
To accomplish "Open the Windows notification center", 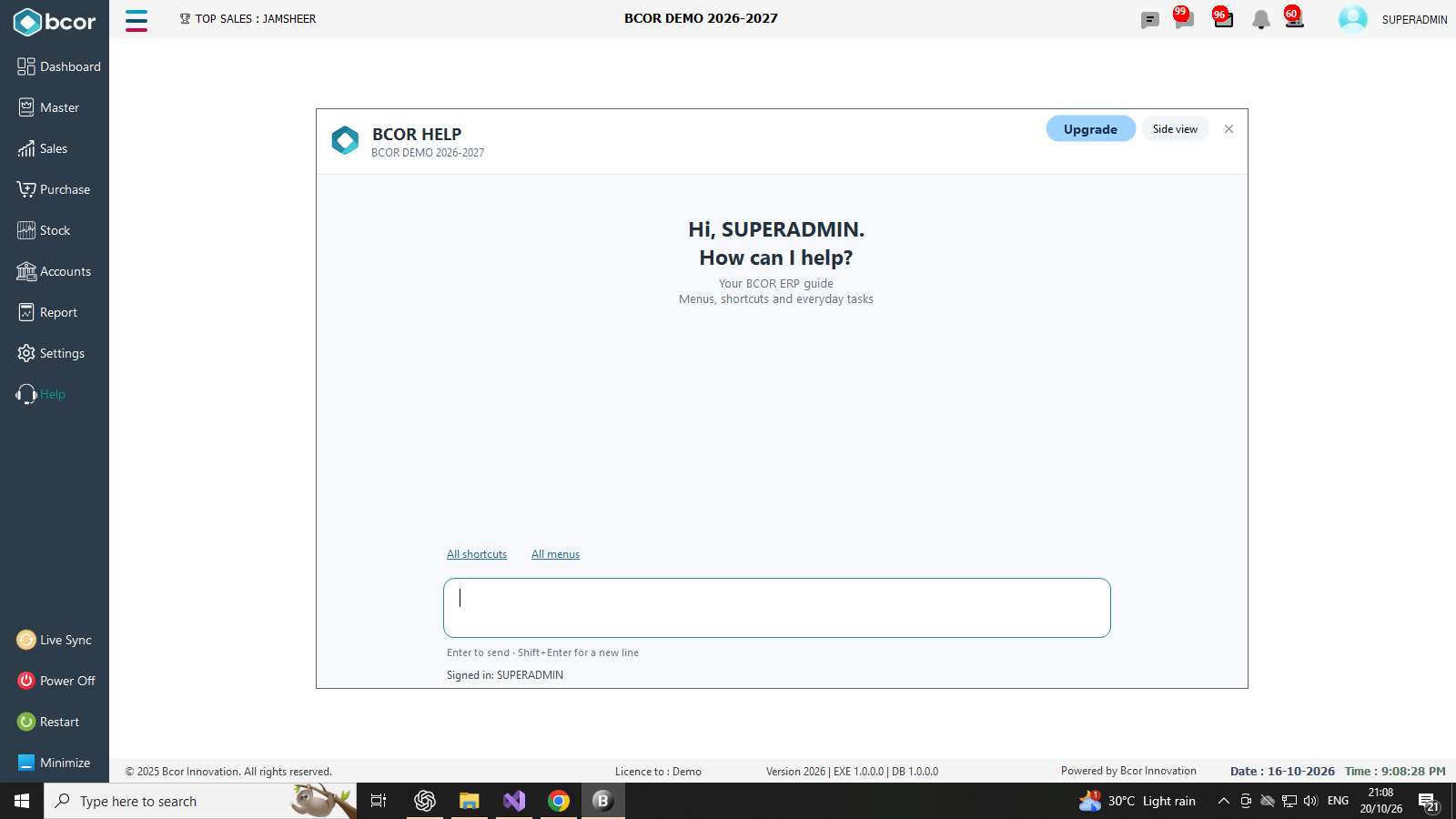I will click(1430, 802).
